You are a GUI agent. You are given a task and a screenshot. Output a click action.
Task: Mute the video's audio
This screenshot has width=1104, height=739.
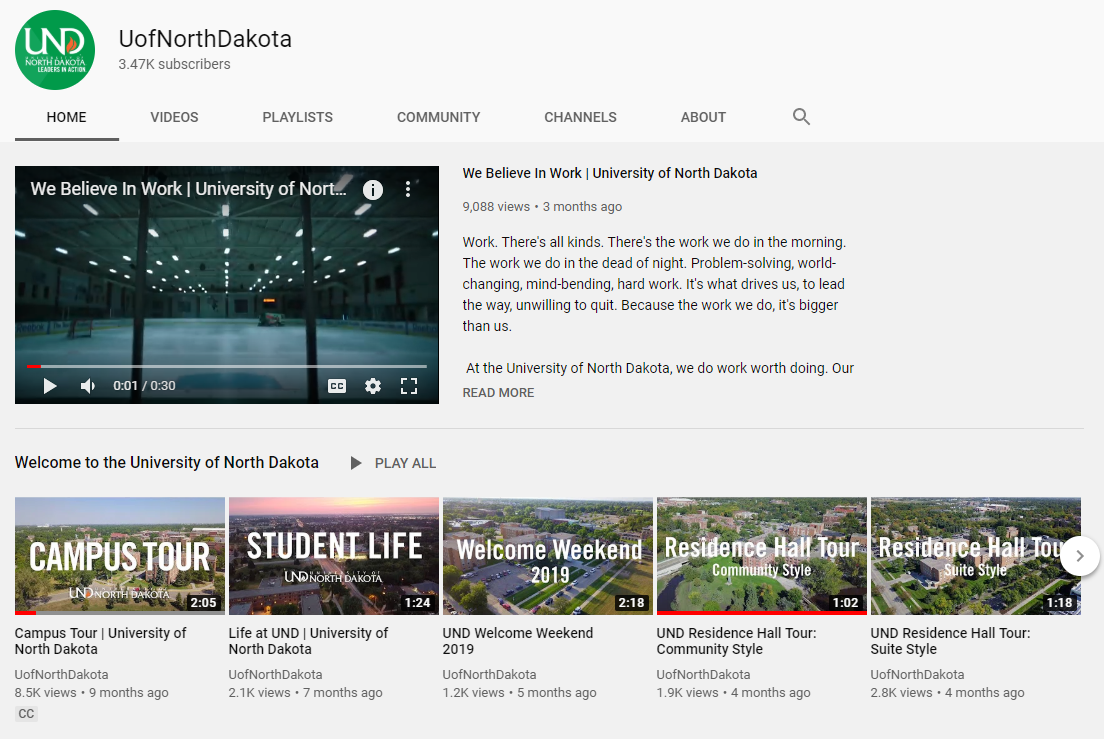[x=87, y=385]
